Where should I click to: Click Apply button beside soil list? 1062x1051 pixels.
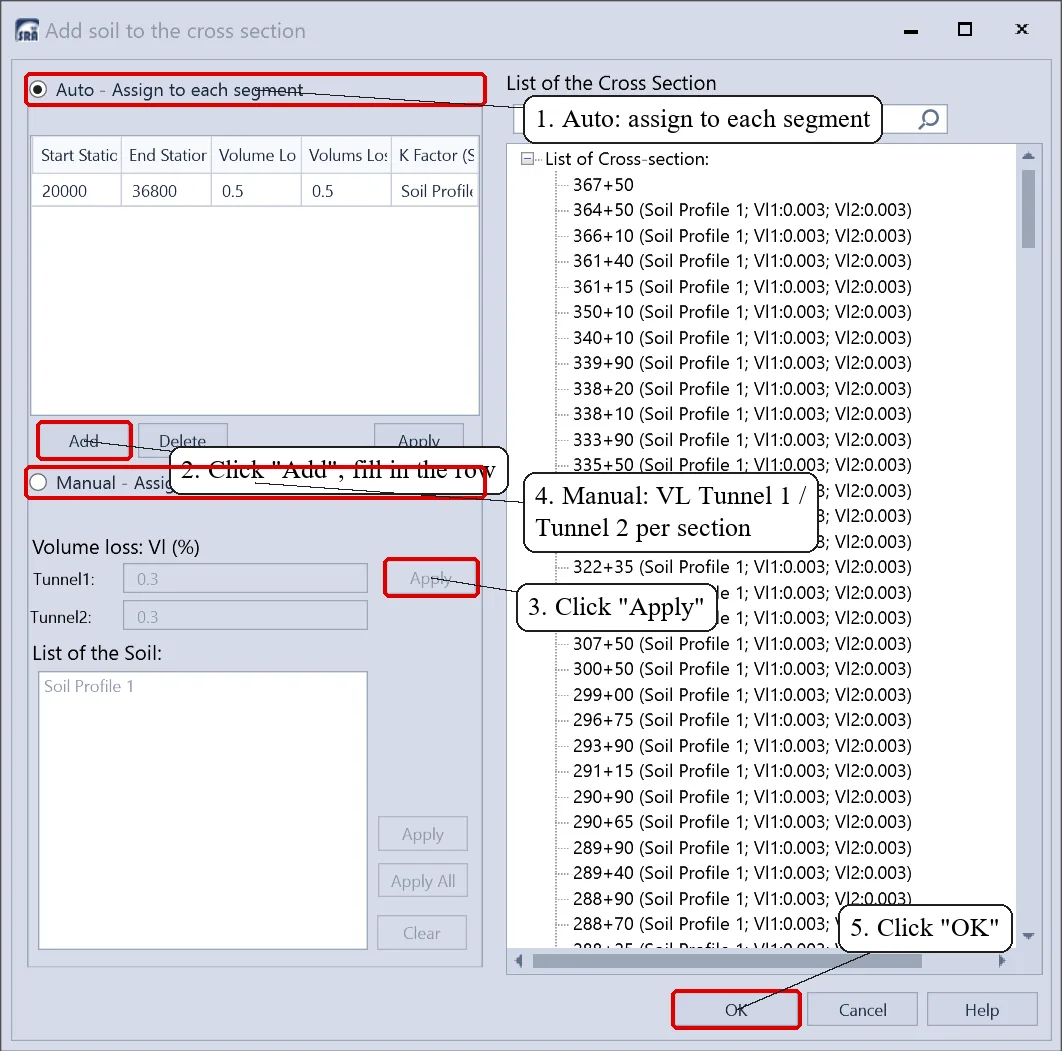[423, 834]
